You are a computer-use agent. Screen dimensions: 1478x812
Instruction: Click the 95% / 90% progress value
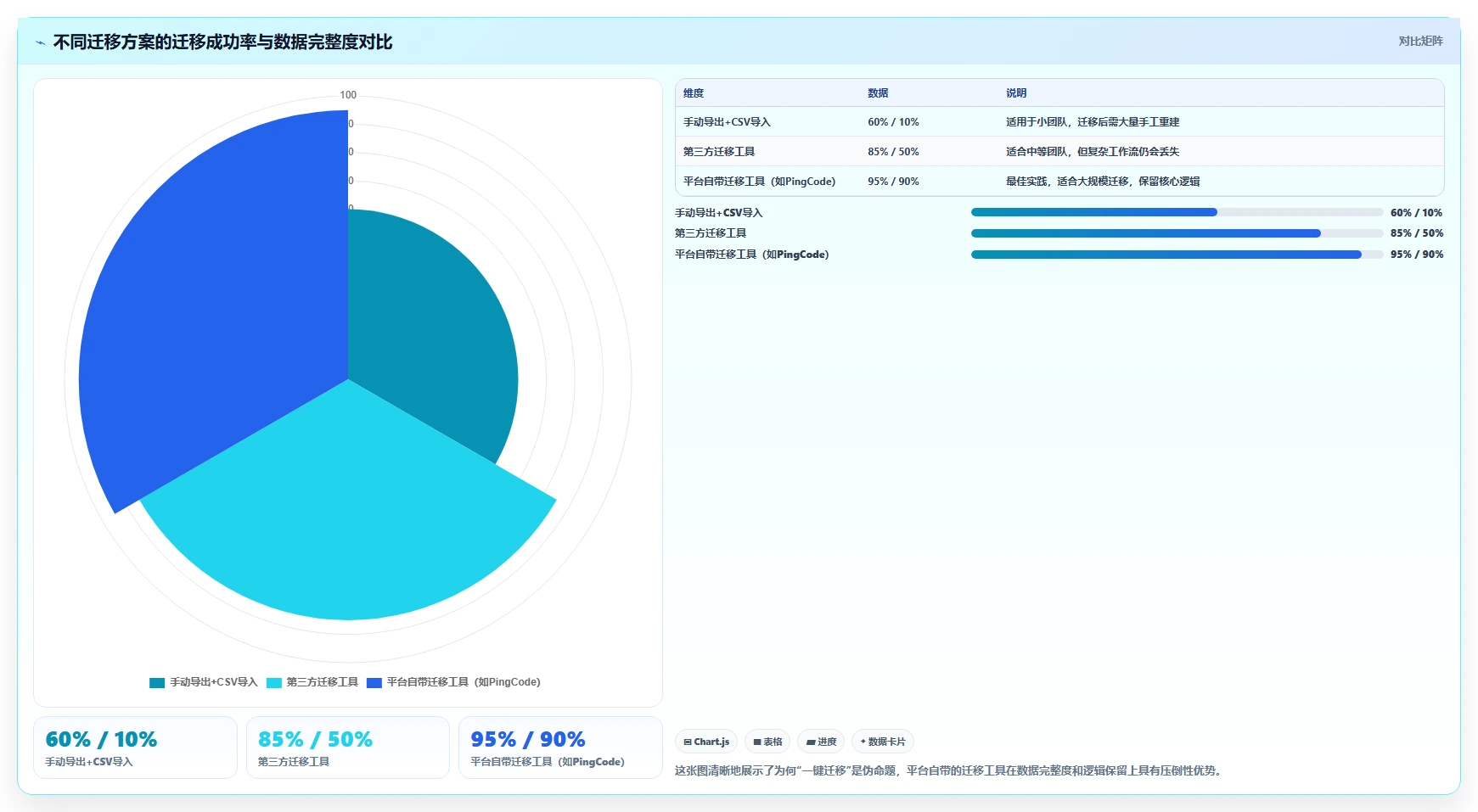coord(1416,255)
